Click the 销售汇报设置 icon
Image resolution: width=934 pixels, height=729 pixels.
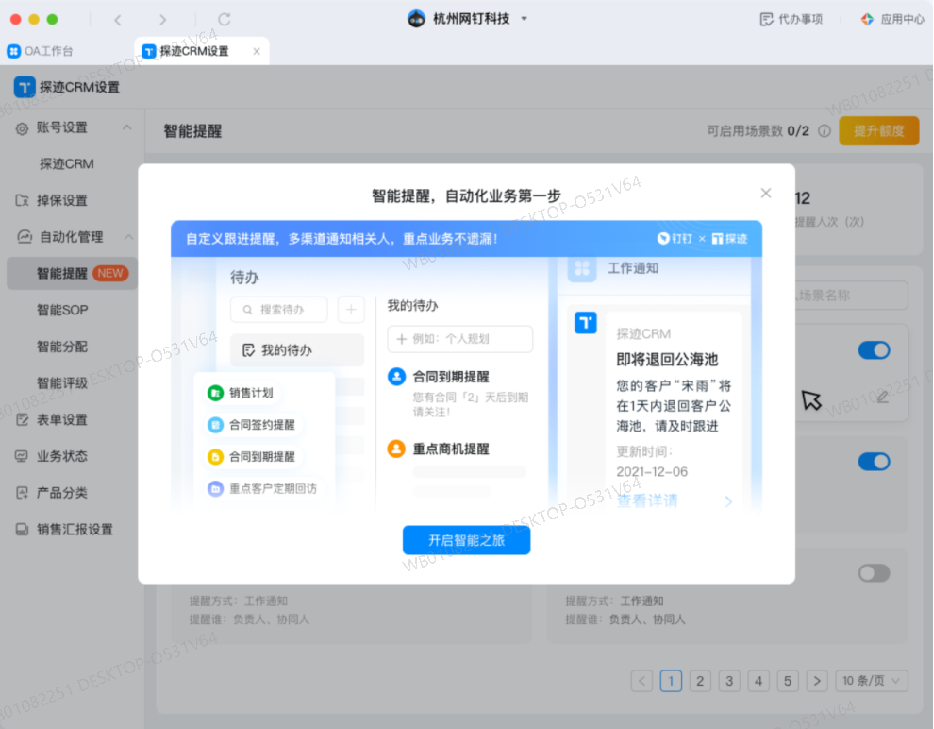pos(22,529)
